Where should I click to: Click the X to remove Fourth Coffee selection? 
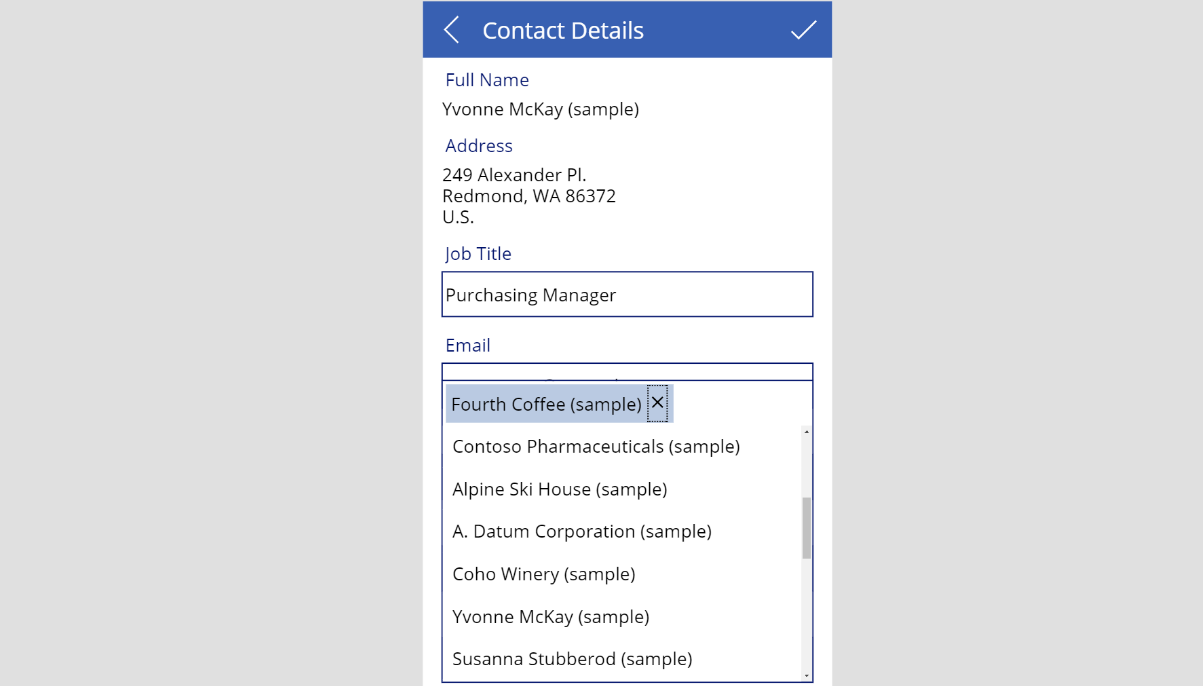pos(657,403)
